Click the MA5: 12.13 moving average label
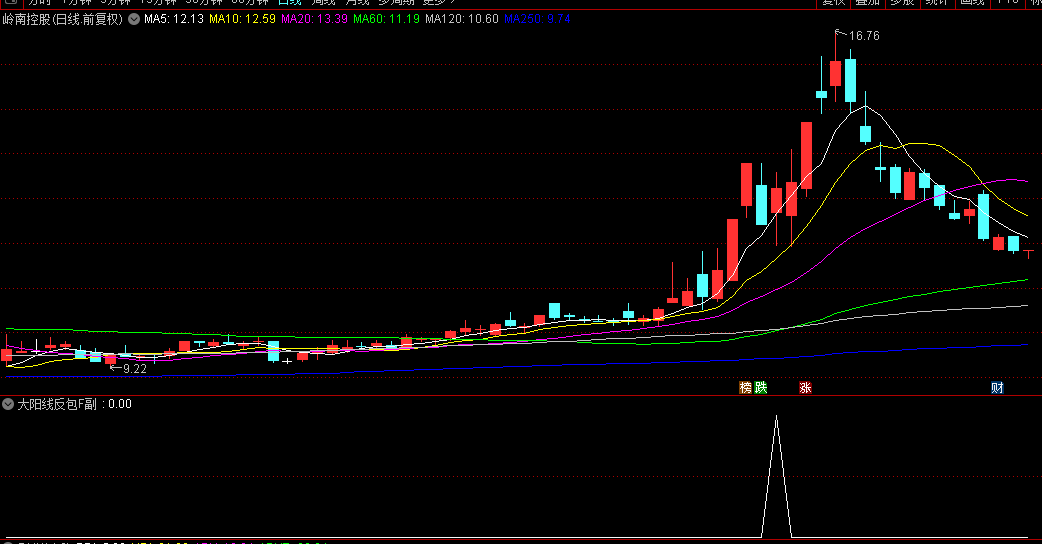 pos(174,19)
